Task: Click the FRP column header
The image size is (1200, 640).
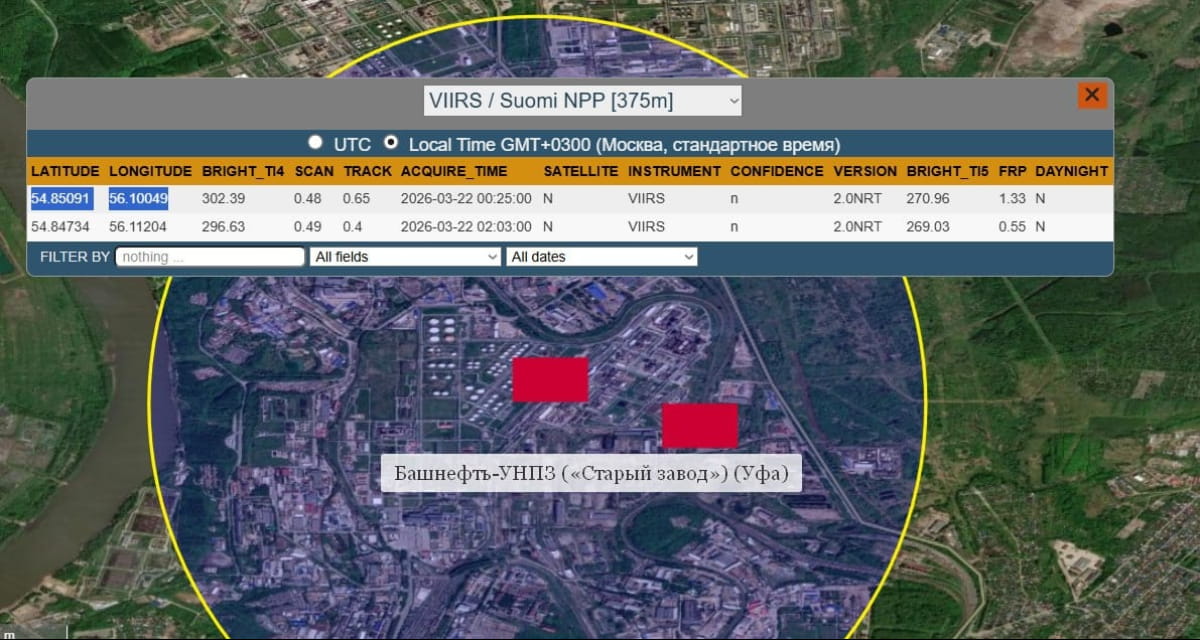Action: pos(1011,171)
